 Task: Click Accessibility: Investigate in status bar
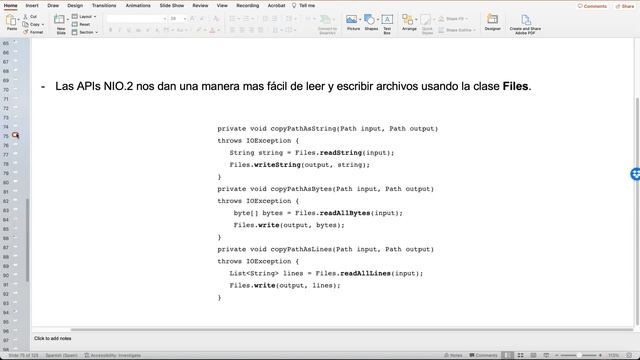tap(113, 356)
